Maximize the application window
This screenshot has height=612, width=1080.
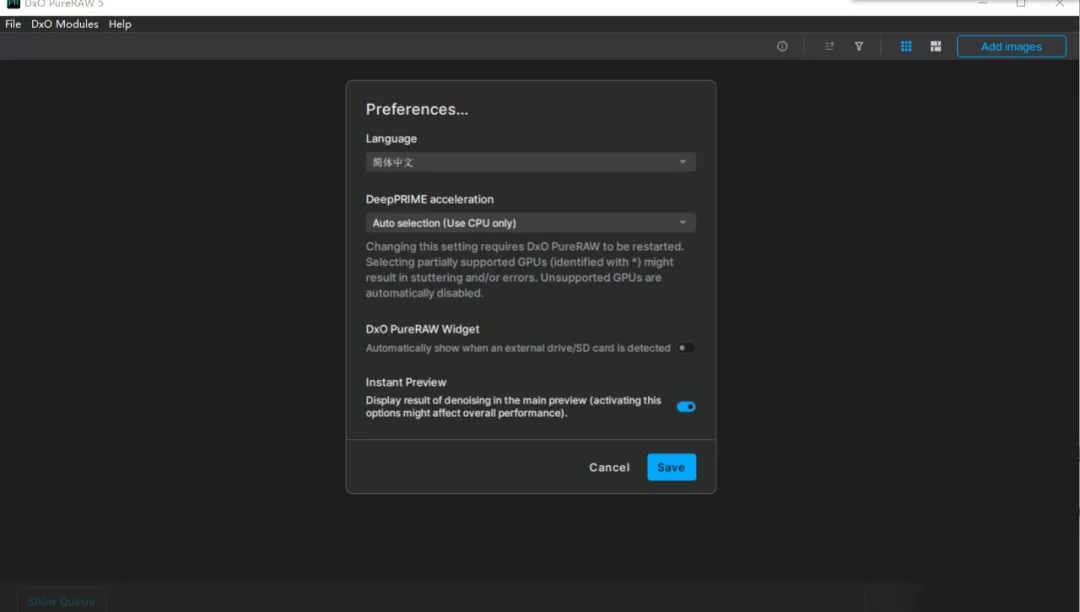pos(1021,4)
